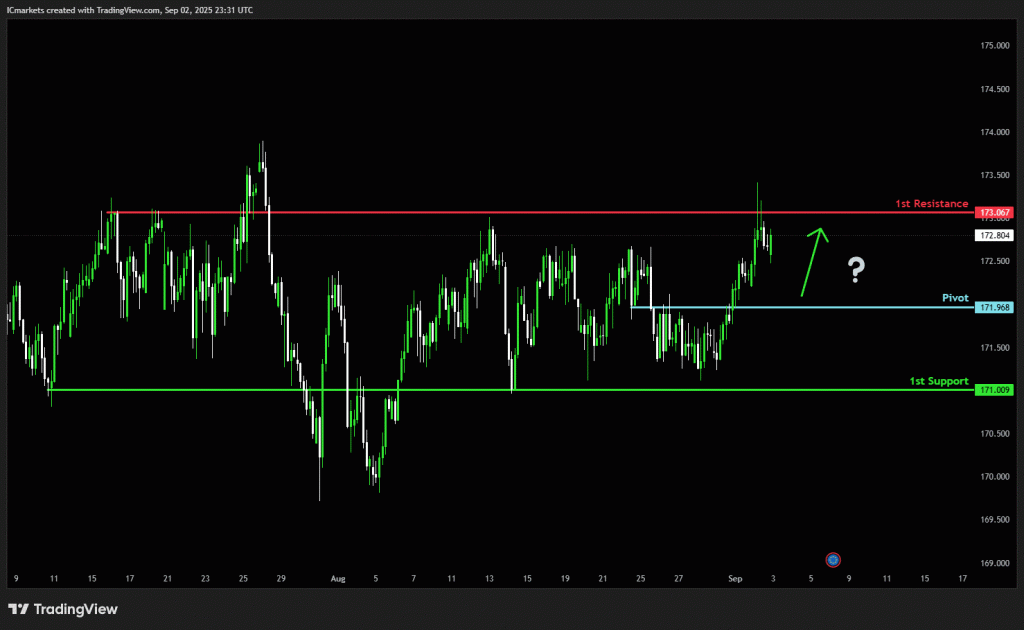Click the 1st Support label
This screenshot has height=630, width=1024.
(x=938, y=381)
